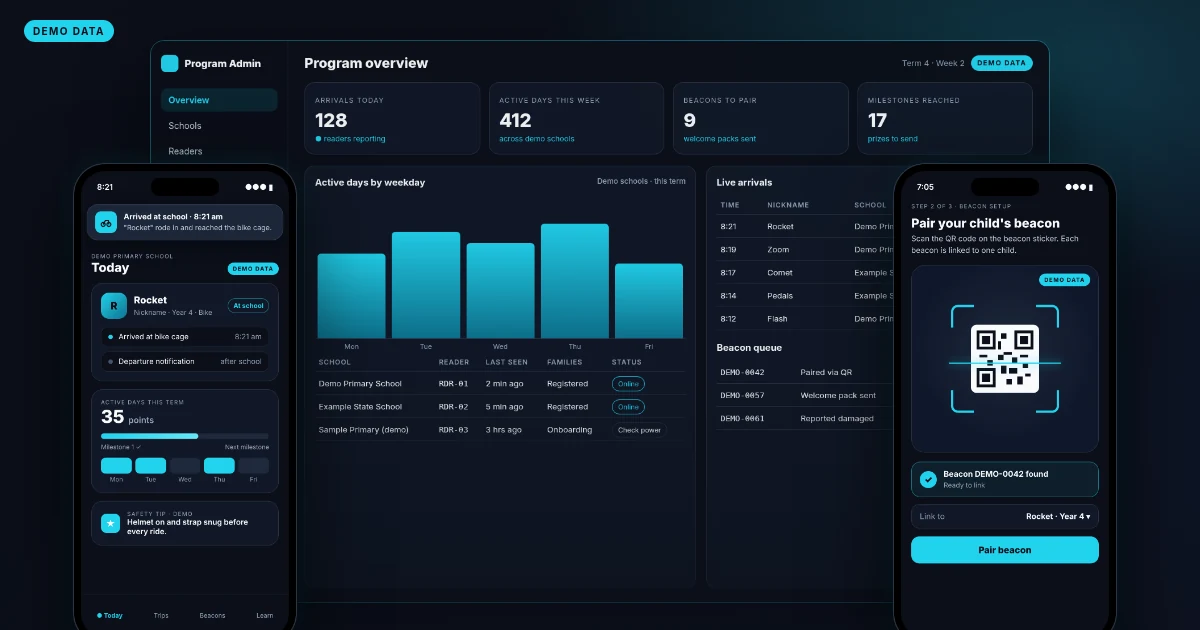Select the Pedals row in Live arrivals
1200x630 pixels.
click(805, 296)
